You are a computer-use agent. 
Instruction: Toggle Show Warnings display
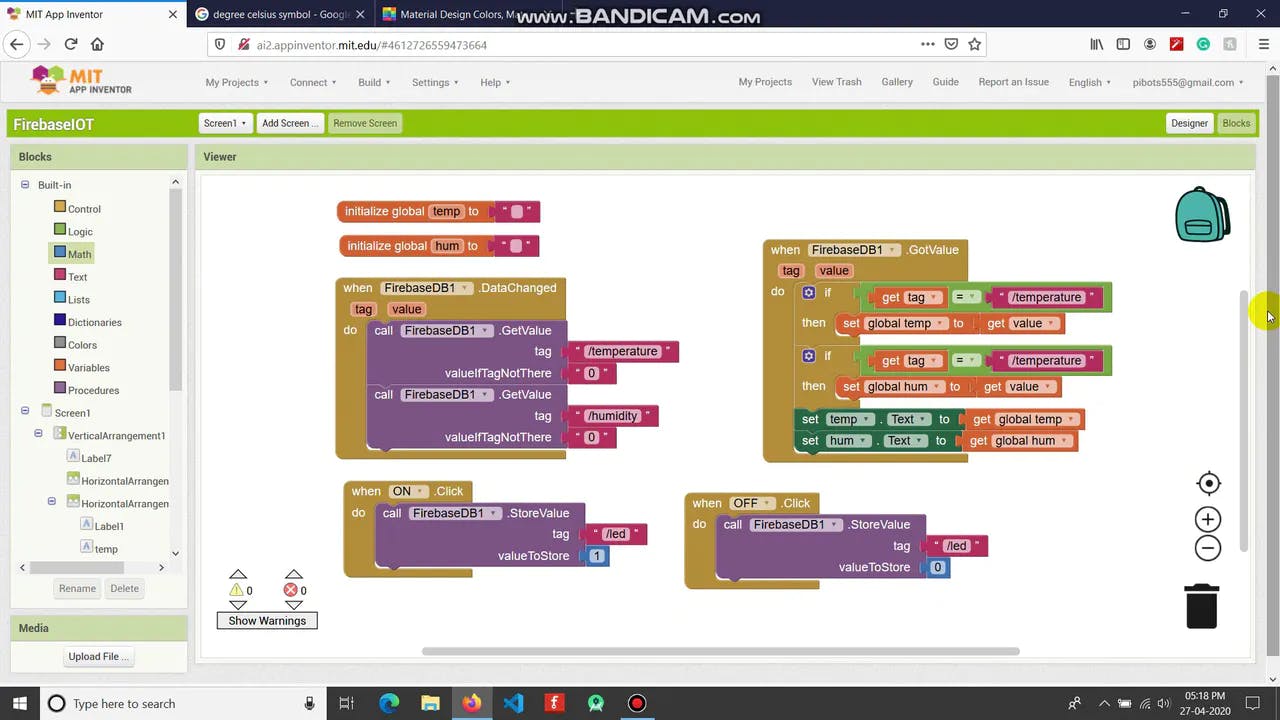pos(266,620)
